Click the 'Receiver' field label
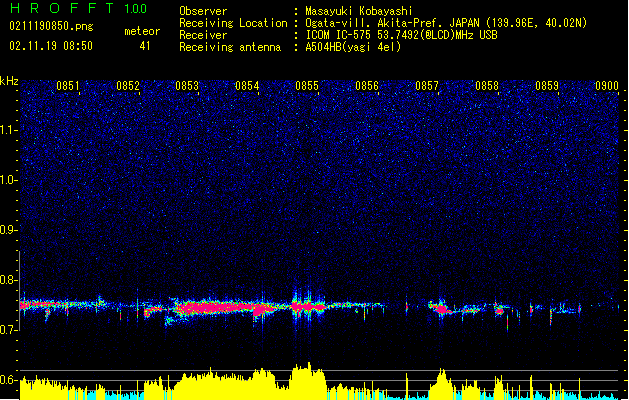 click(x=203, y=35)
